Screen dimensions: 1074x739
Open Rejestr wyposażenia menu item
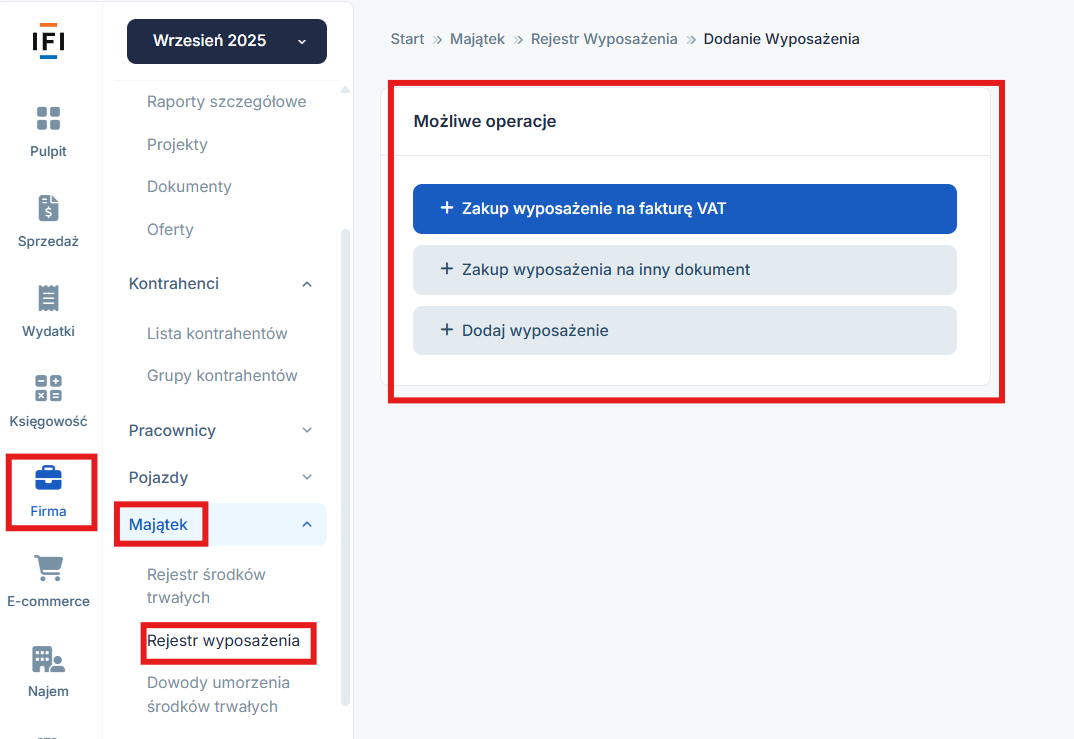coord(223,641)
